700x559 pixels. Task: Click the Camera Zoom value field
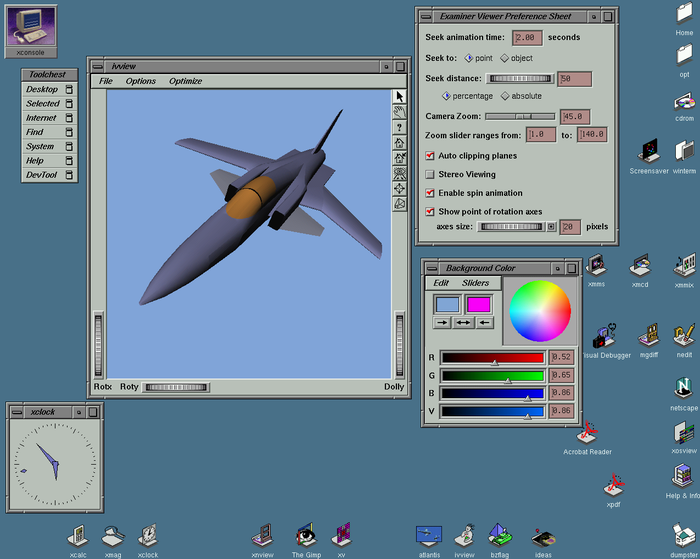[x=575, y=116]
